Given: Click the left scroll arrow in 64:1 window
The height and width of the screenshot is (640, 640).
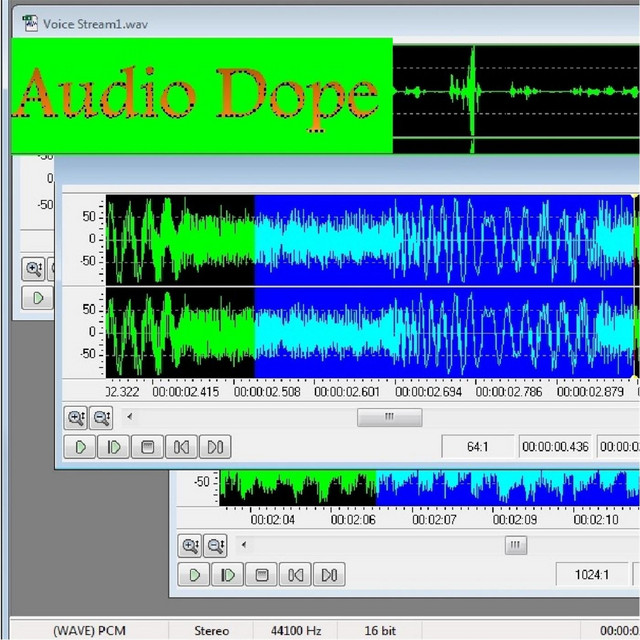Looking at the screenshot, I should click(x=128, y=417).
